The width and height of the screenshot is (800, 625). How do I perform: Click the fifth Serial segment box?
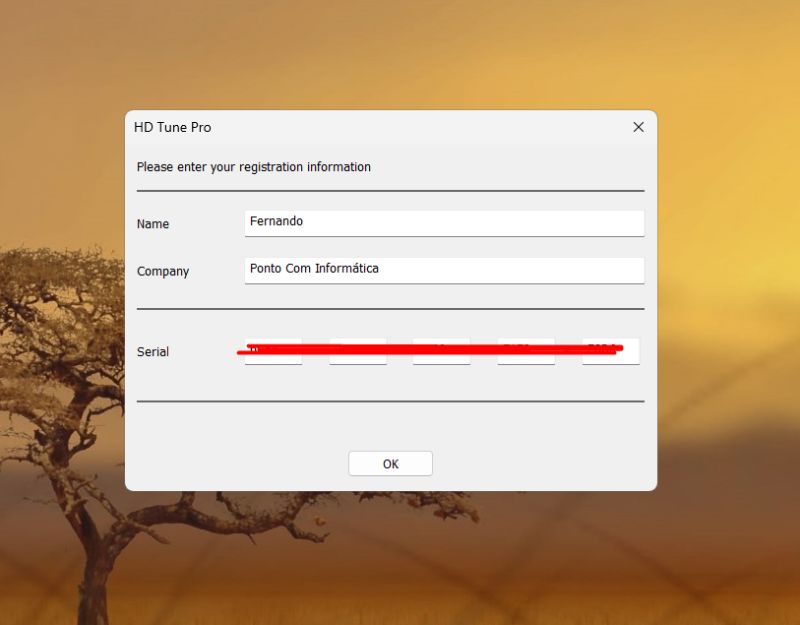click(611, 351)
